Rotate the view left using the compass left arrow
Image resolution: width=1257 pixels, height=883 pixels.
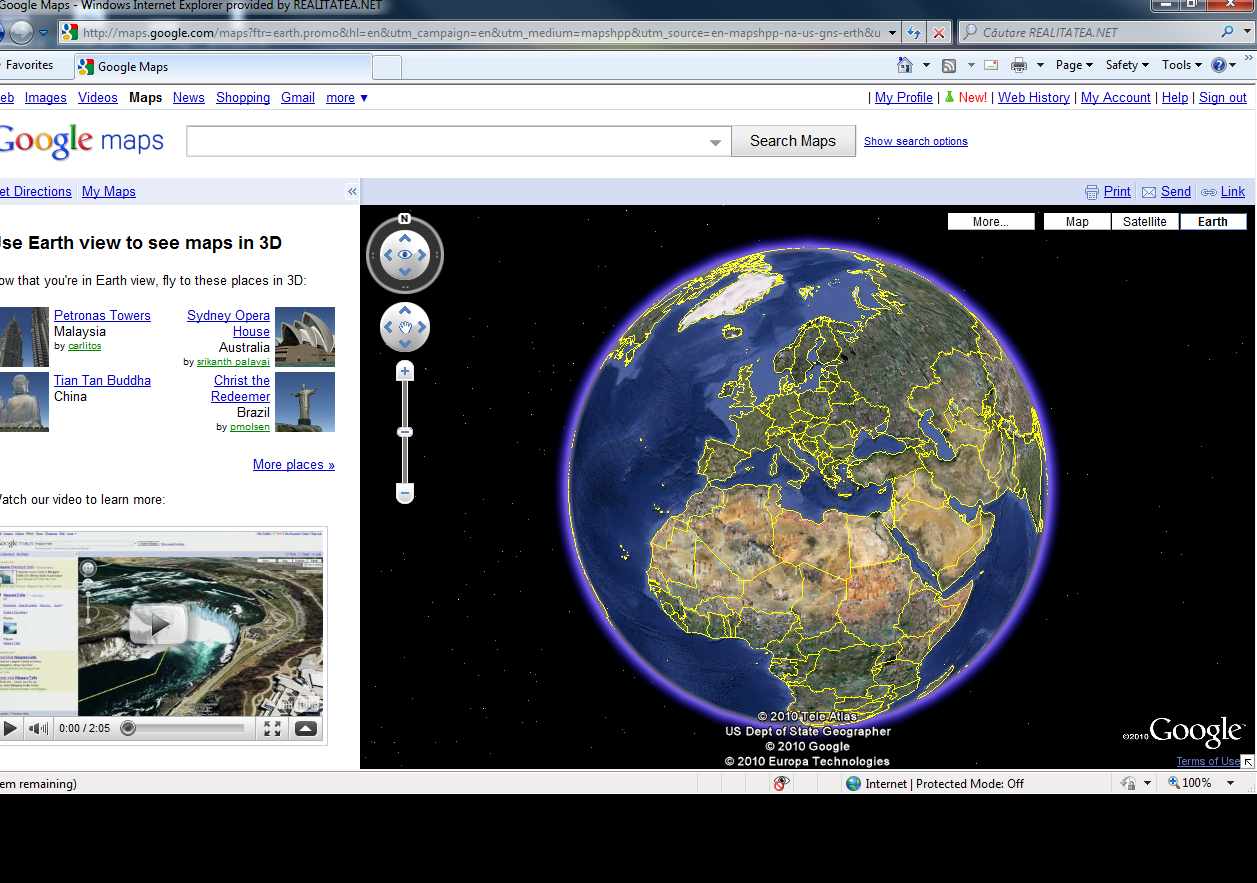point(388,256)
